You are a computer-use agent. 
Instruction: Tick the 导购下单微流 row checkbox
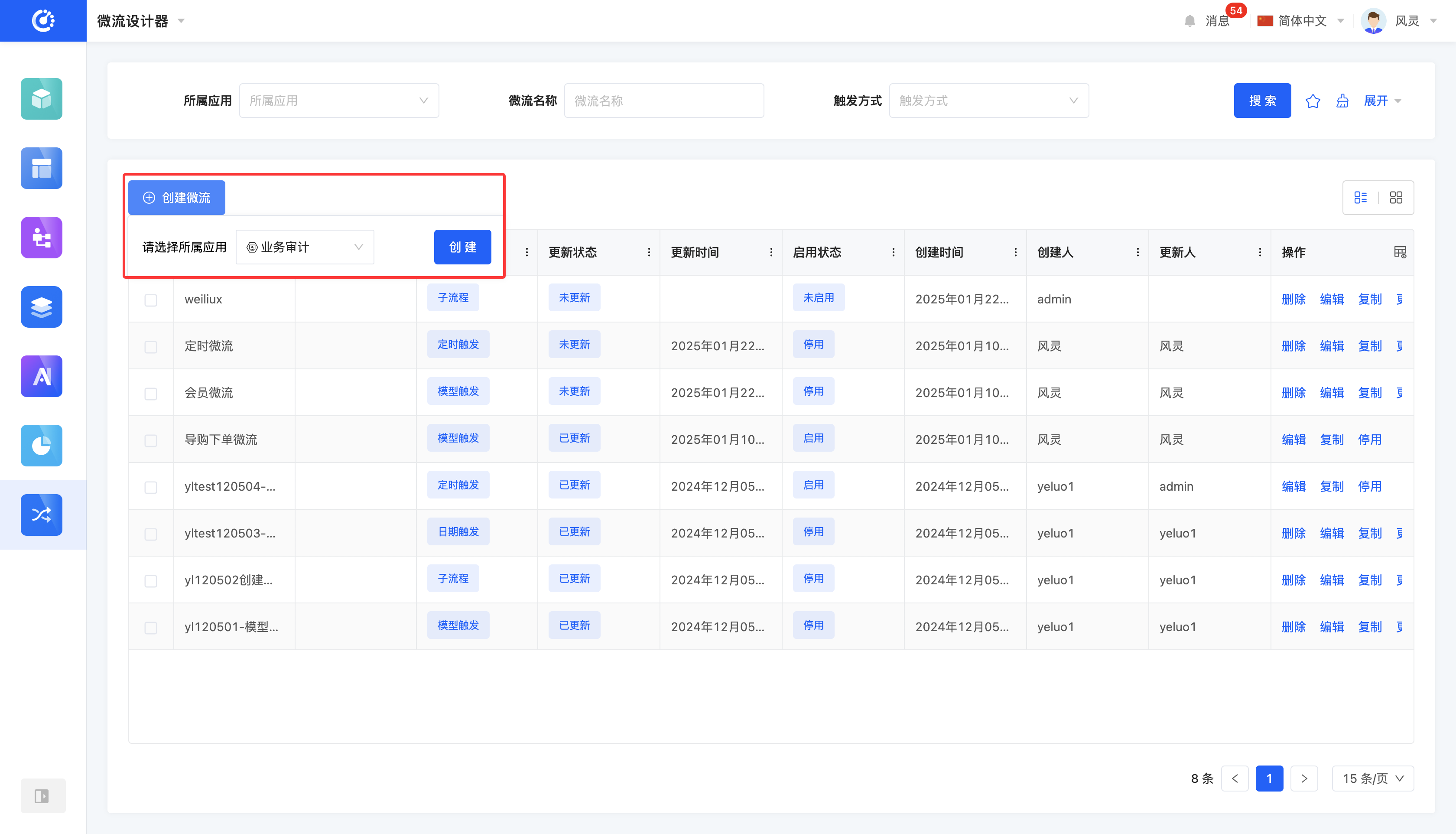150,440
